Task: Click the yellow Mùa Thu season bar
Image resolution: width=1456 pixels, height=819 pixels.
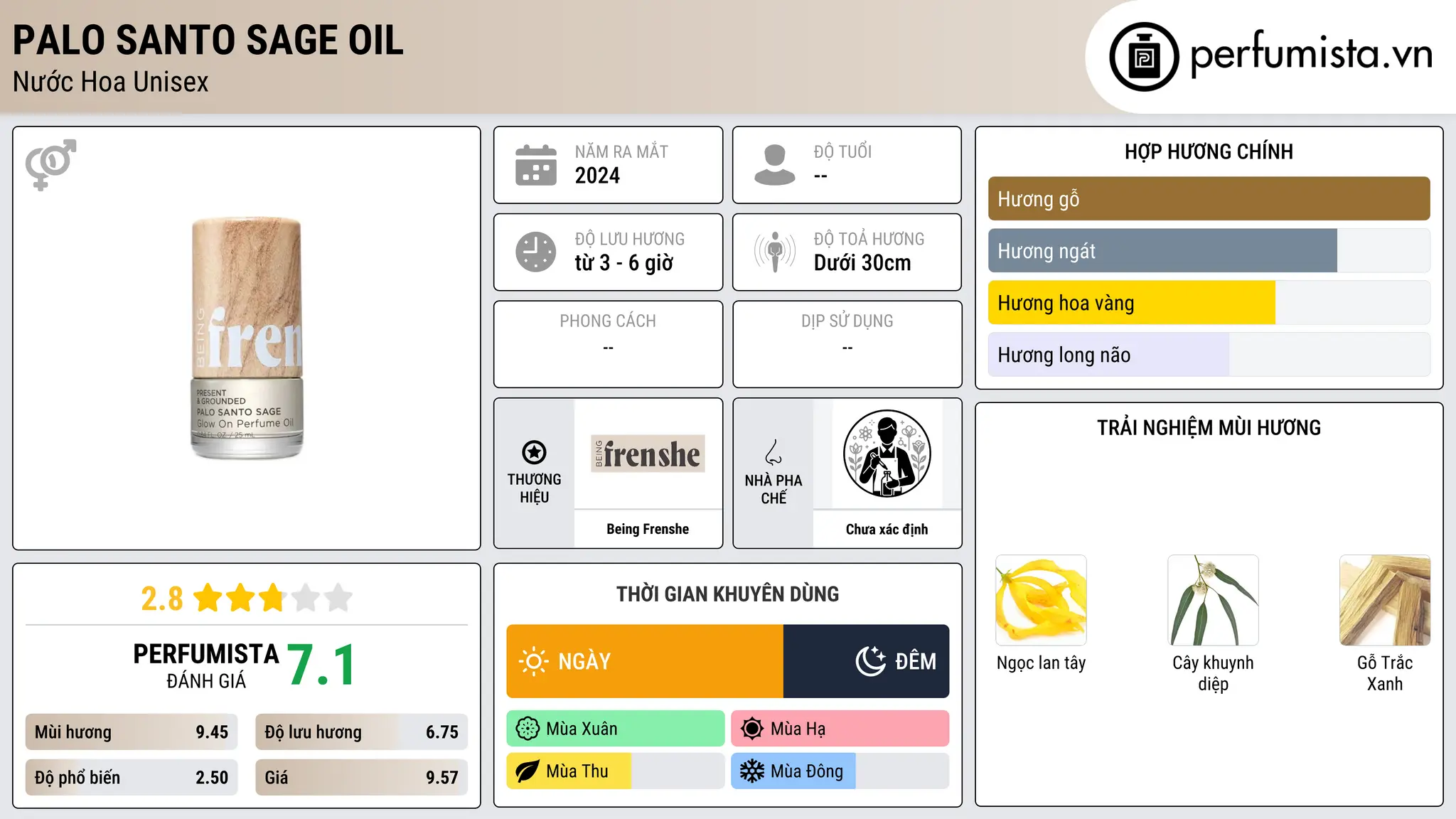Action: click(616, 771)
